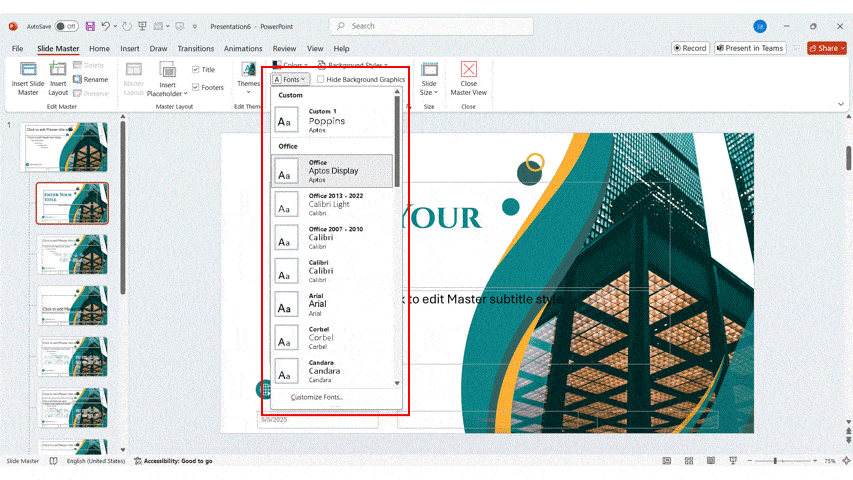Open the user account avatar
Image resolution: width=853 pixels, height=480 pixels.
760,26
